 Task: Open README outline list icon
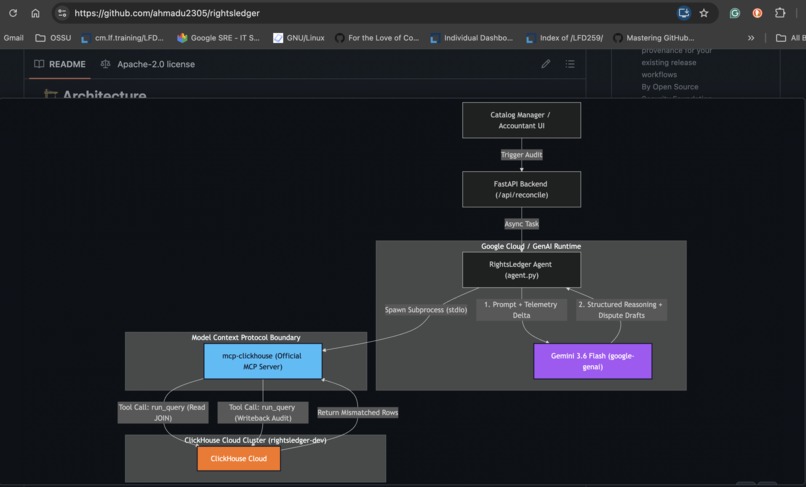pyautogui.click(x=570, y=64)
